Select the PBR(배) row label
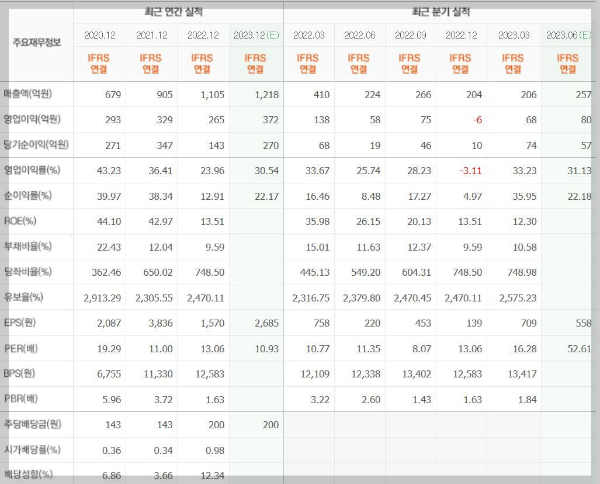The width and height of the screenshot is (600, 484). (x=21, y=399)
